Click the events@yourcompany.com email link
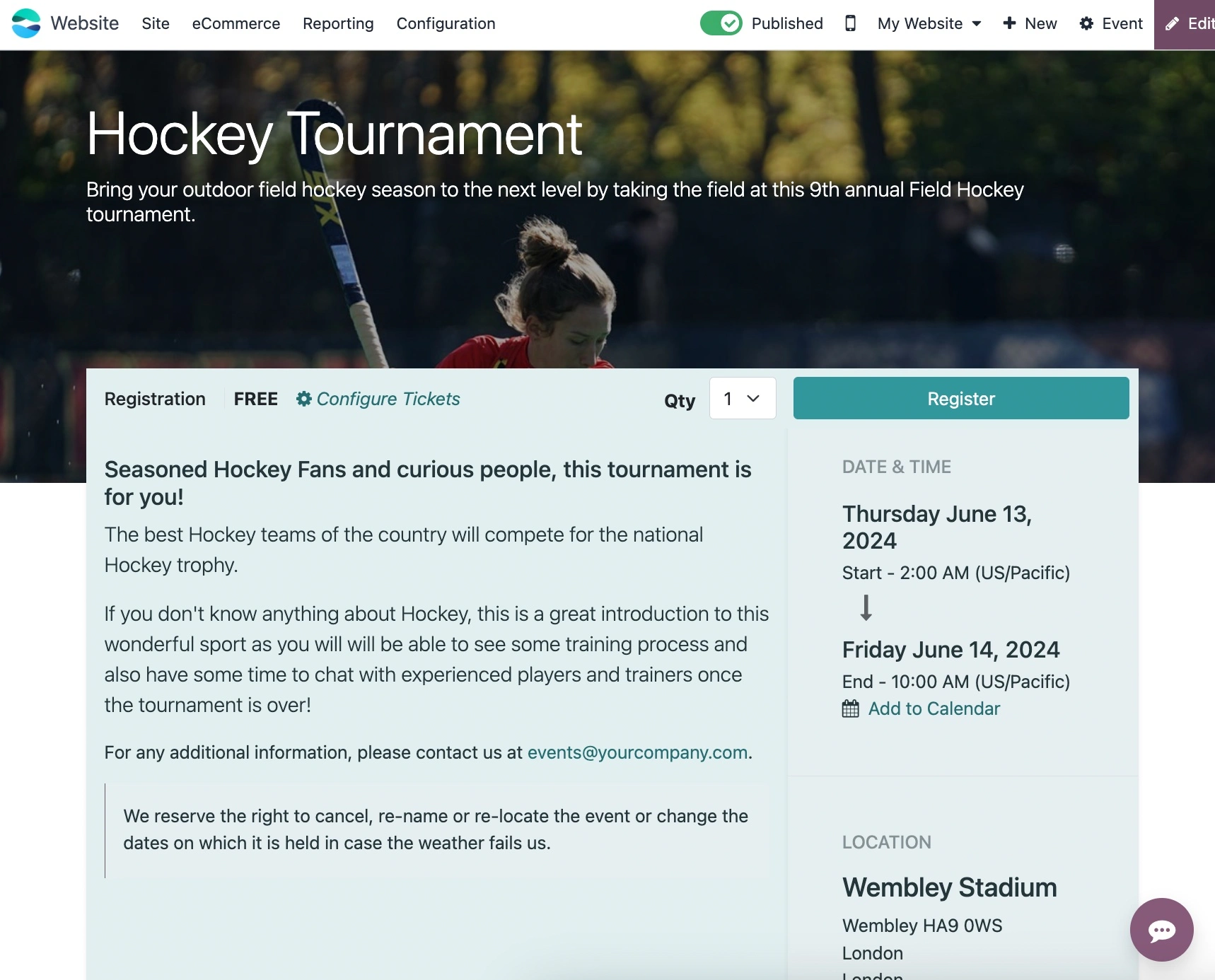Image resolution: width=1215 pixels, height=980 pixels. click(x=637, y=752)
